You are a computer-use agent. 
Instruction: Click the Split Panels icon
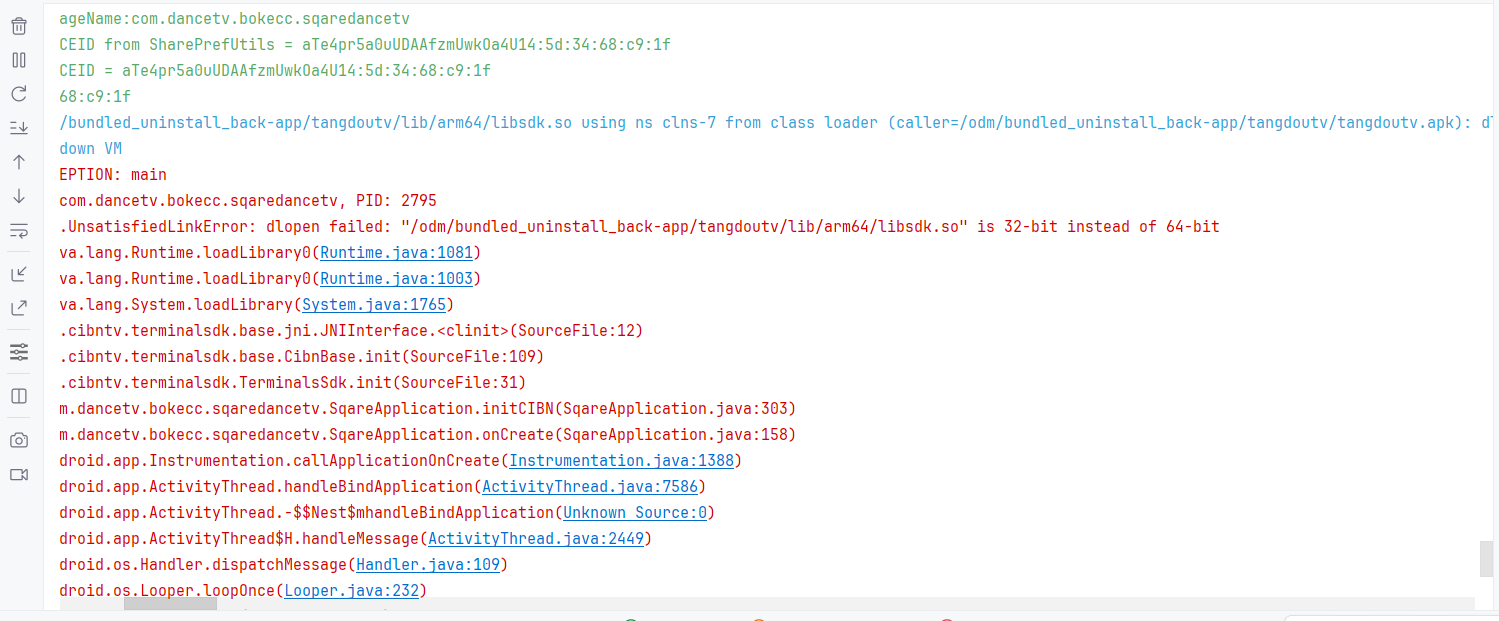click(18, 396)
